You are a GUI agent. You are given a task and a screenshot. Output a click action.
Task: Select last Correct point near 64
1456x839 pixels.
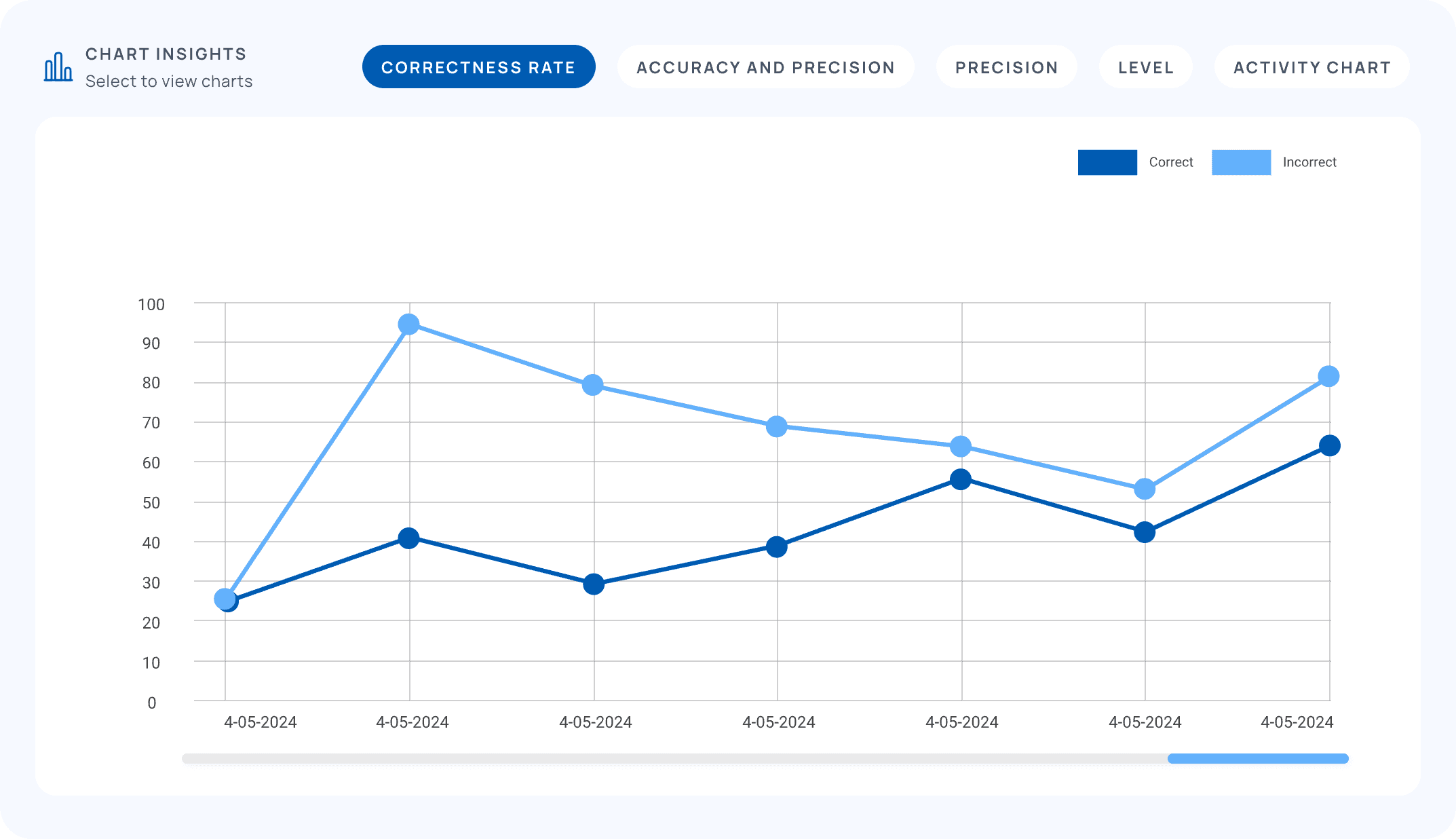pos(1330,445)
